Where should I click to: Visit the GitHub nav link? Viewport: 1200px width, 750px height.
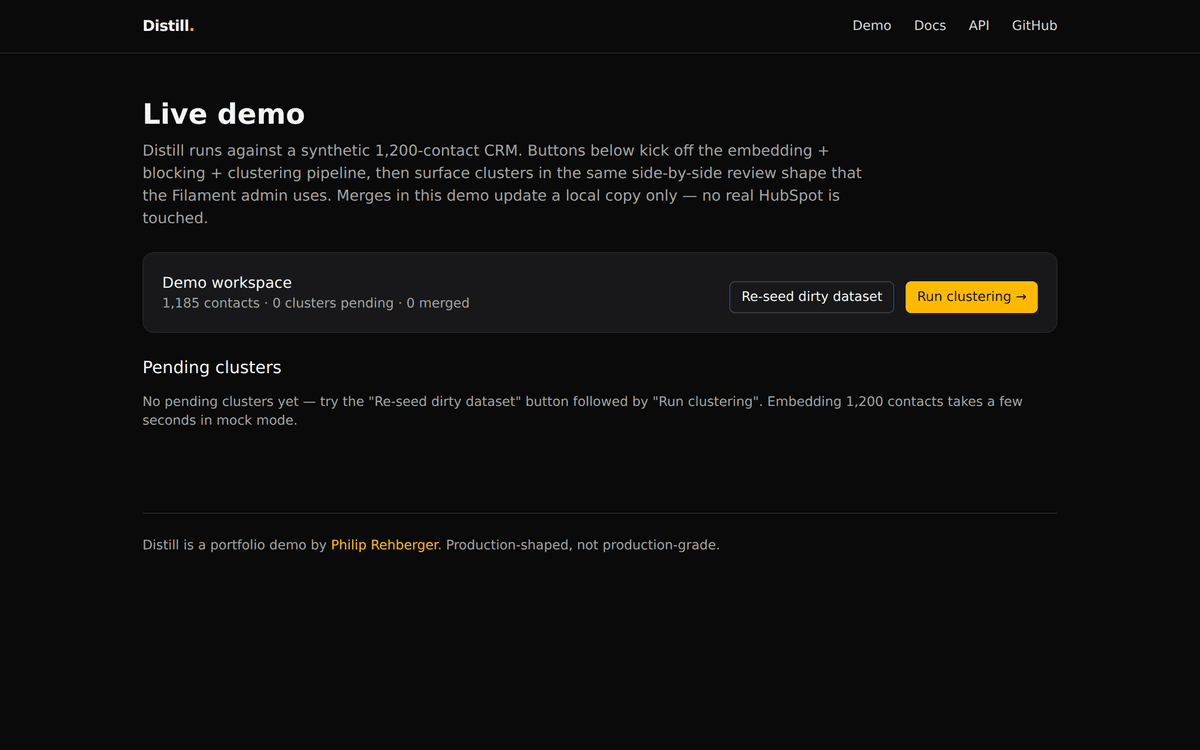tap(1034, 25)
